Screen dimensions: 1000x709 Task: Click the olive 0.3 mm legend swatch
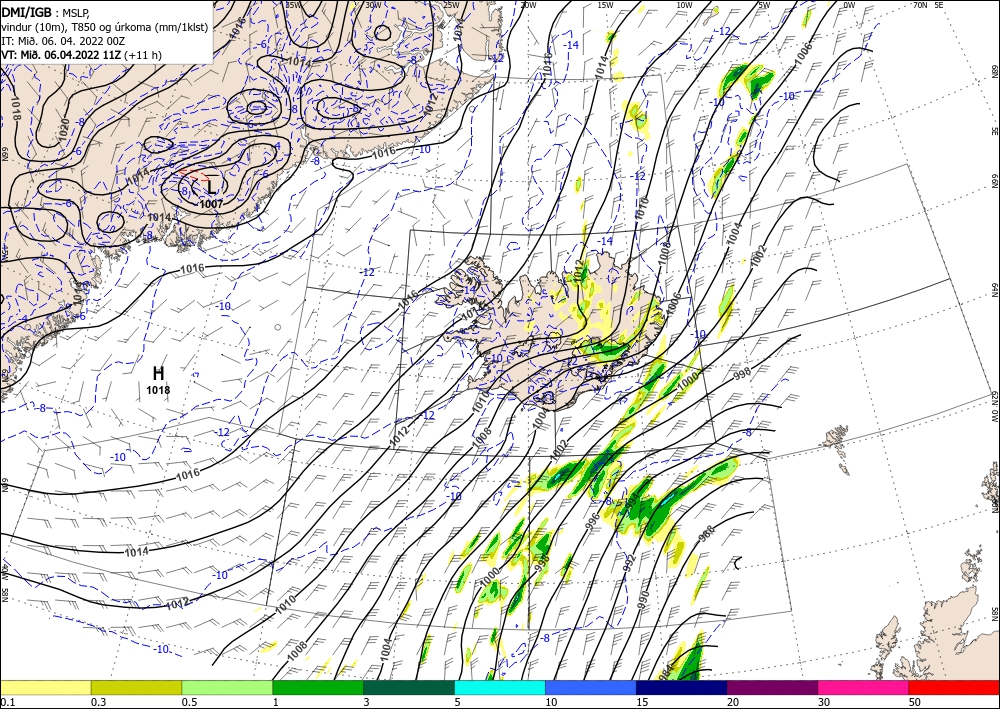(136, 687)
